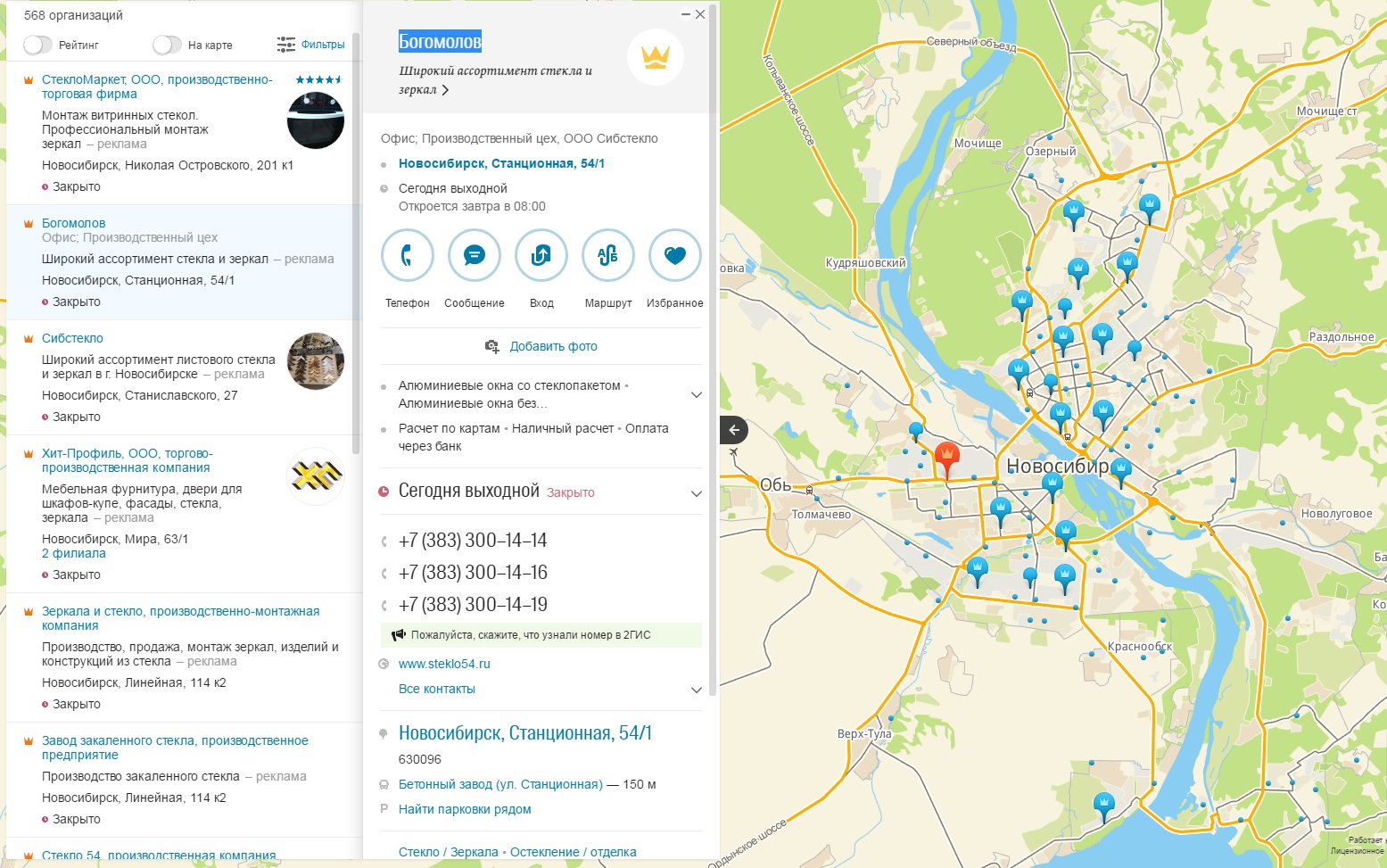Add to favorites with heart icon

(674, 256)
